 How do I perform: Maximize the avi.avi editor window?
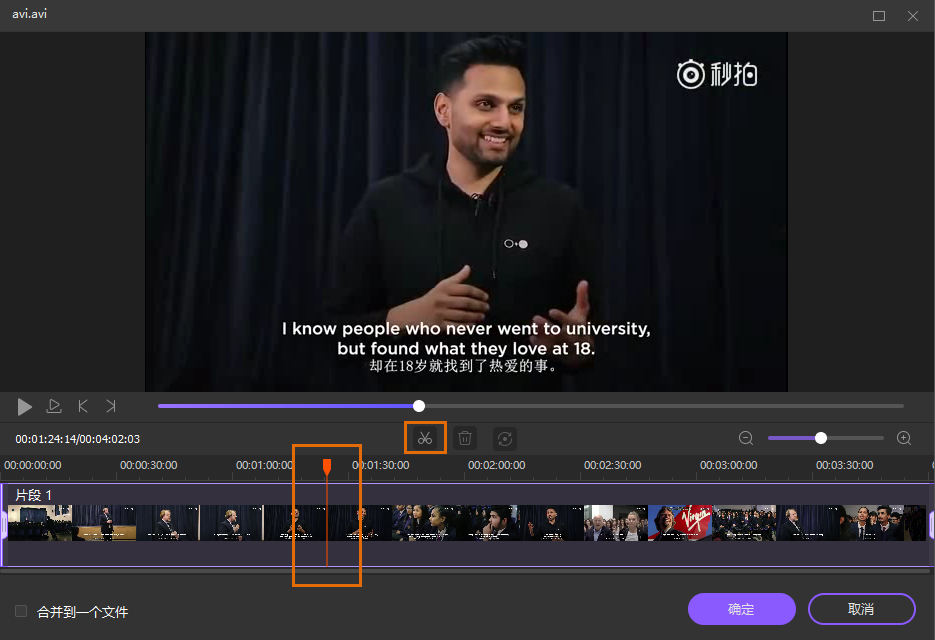(879, 16)
